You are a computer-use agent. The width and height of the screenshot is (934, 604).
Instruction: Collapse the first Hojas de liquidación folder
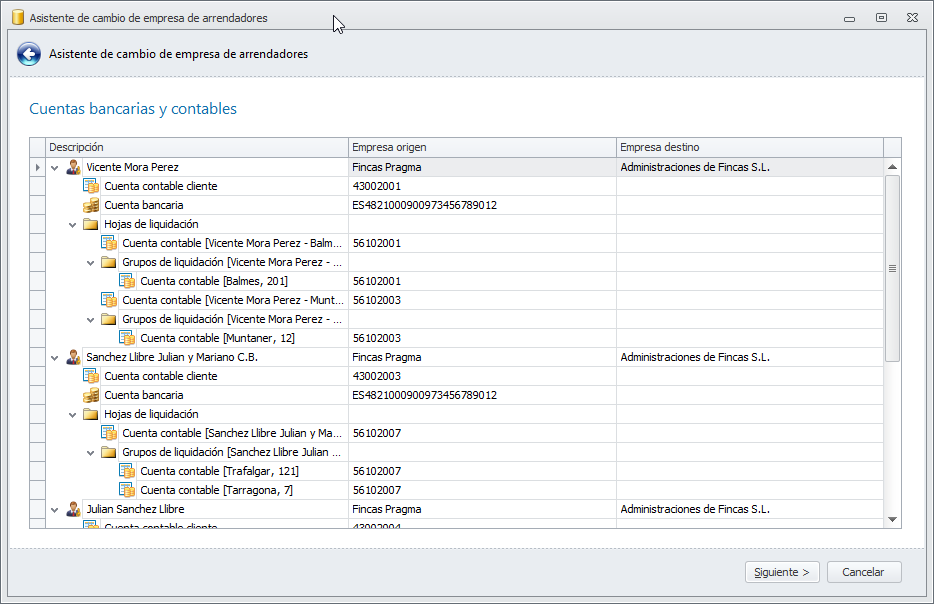tap(73, 225)
